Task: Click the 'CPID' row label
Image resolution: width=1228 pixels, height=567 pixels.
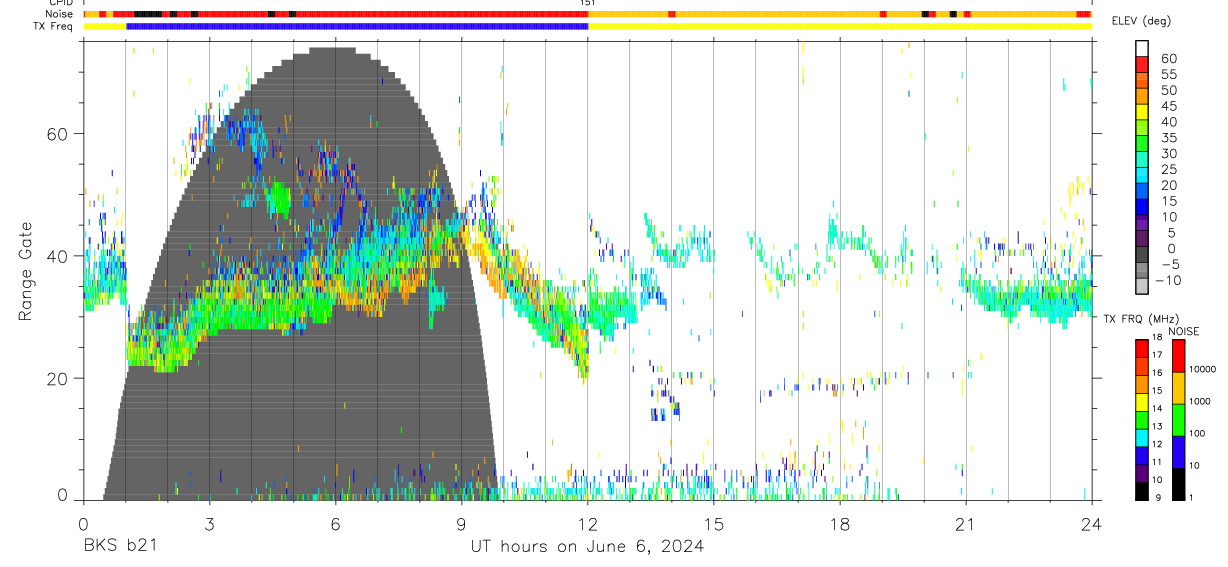Action: click(60, 3)
